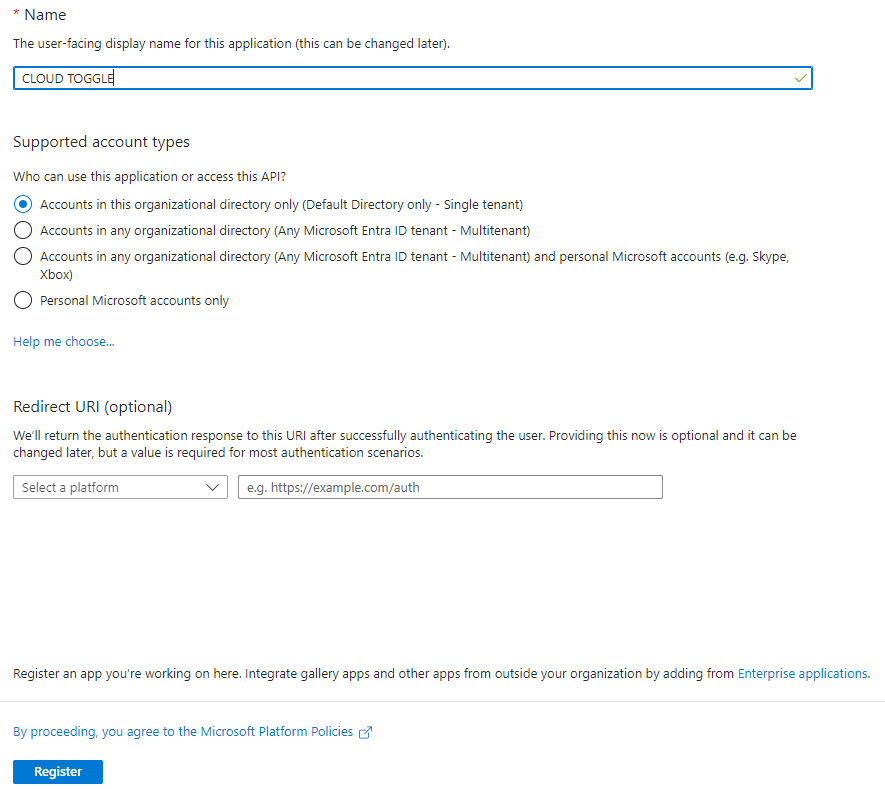Image resolution: width=885 pixels, height=789 pixels.
Task: Select Multitenant and personal Microsoft accounts radio
Action: (22, 257)
